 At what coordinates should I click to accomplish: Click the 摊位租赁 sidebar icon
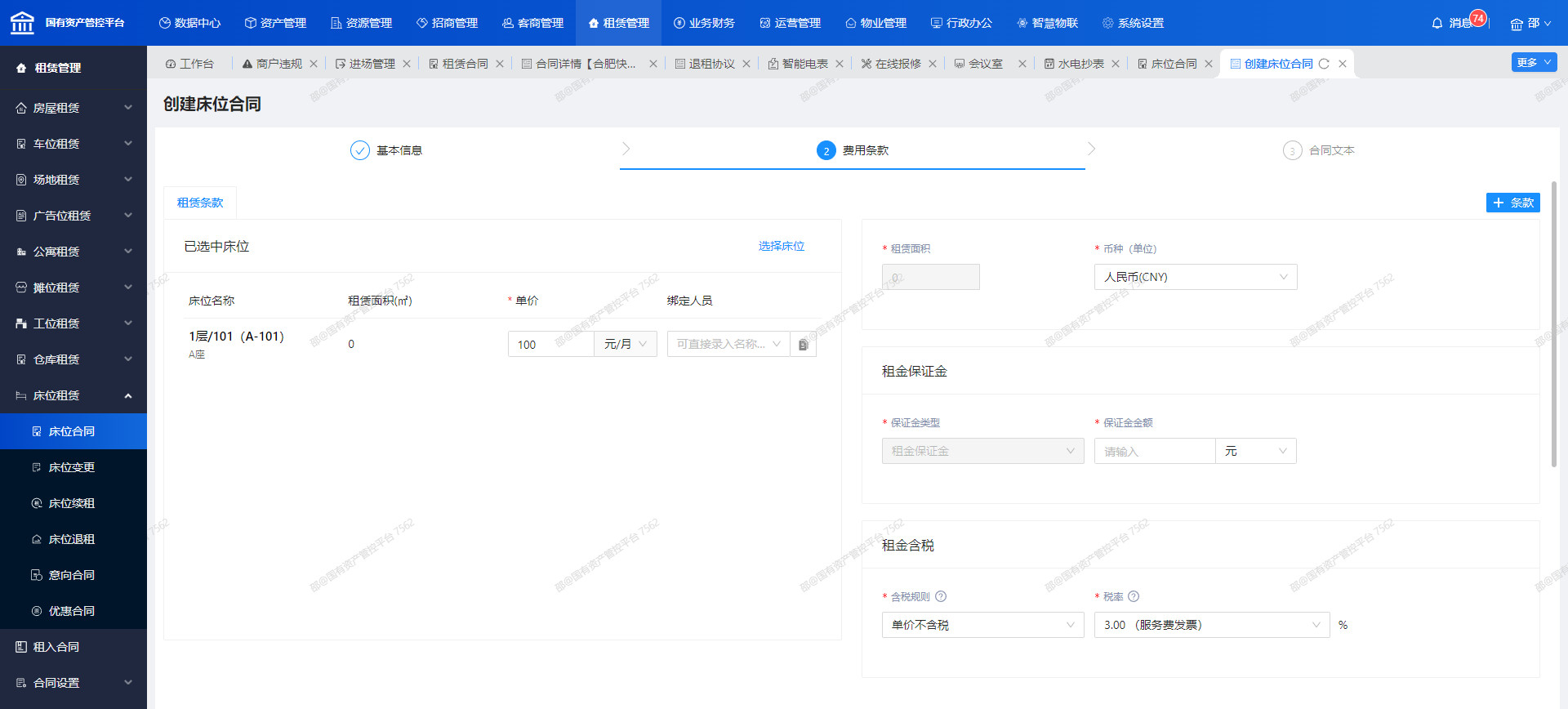21,288
